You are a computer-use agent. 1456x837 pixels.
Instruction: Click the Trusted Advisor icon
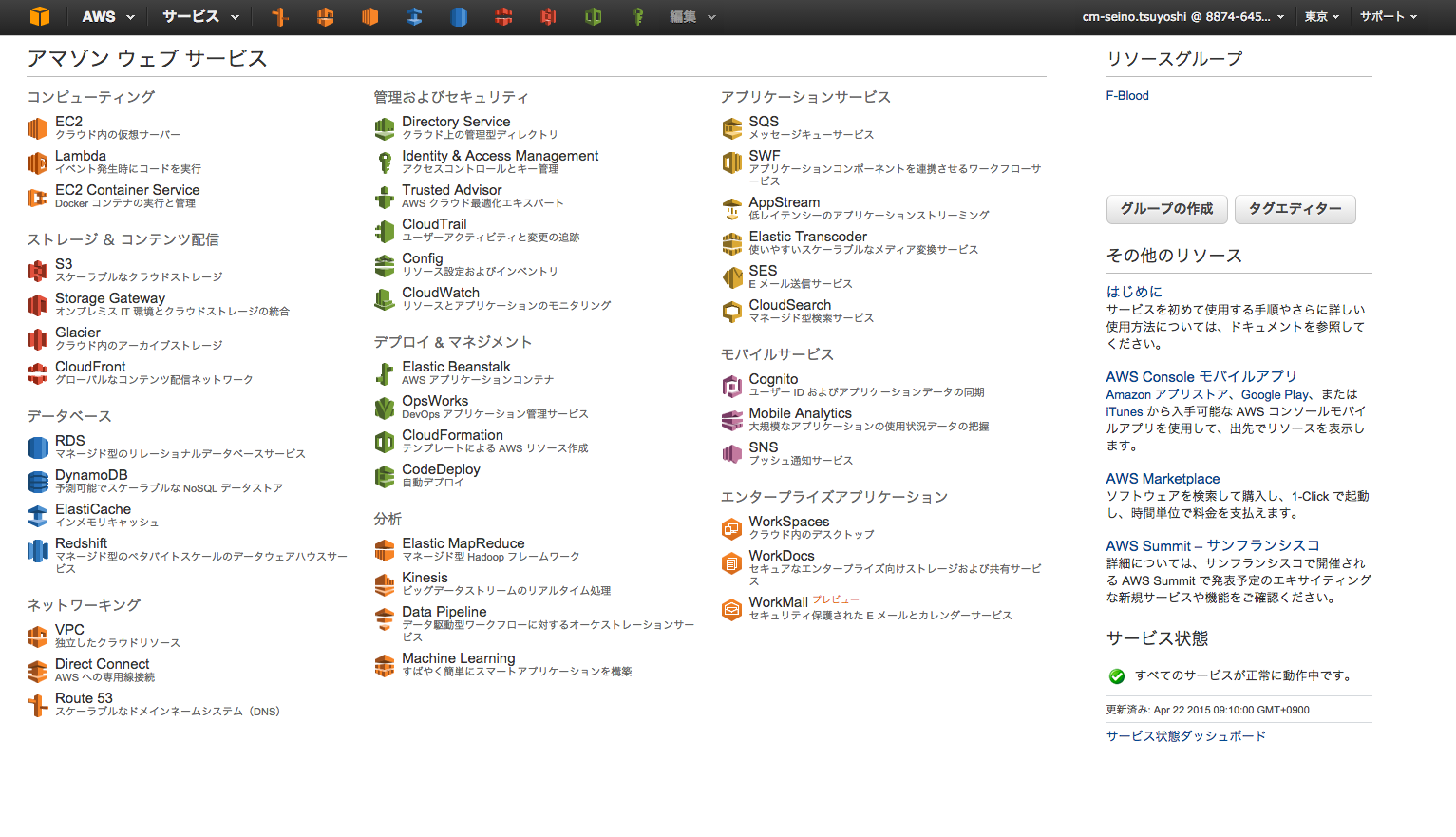[x=385, y=197]
